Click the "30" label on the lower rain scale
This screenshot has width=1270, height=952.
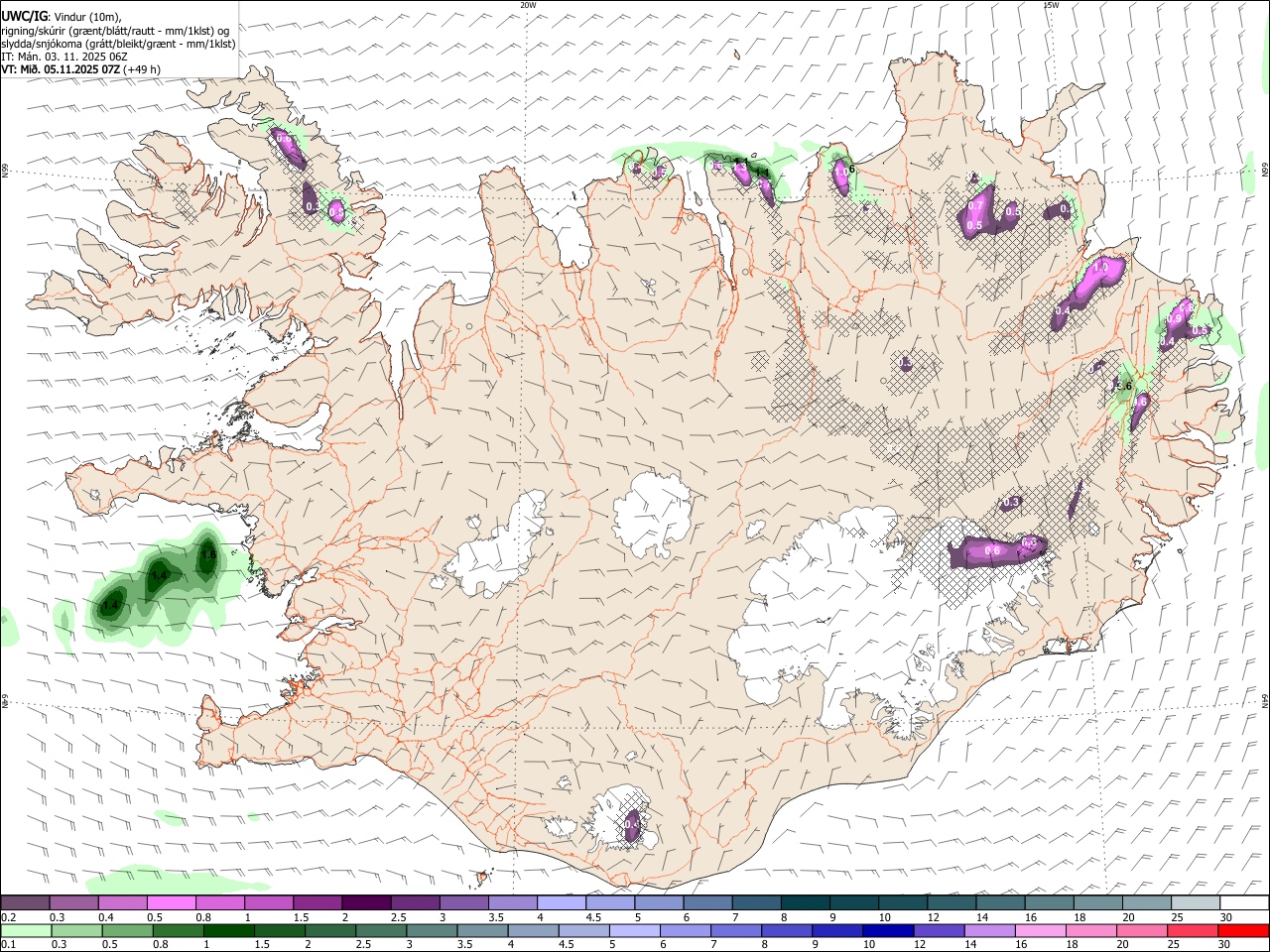tap(1224, 944)
